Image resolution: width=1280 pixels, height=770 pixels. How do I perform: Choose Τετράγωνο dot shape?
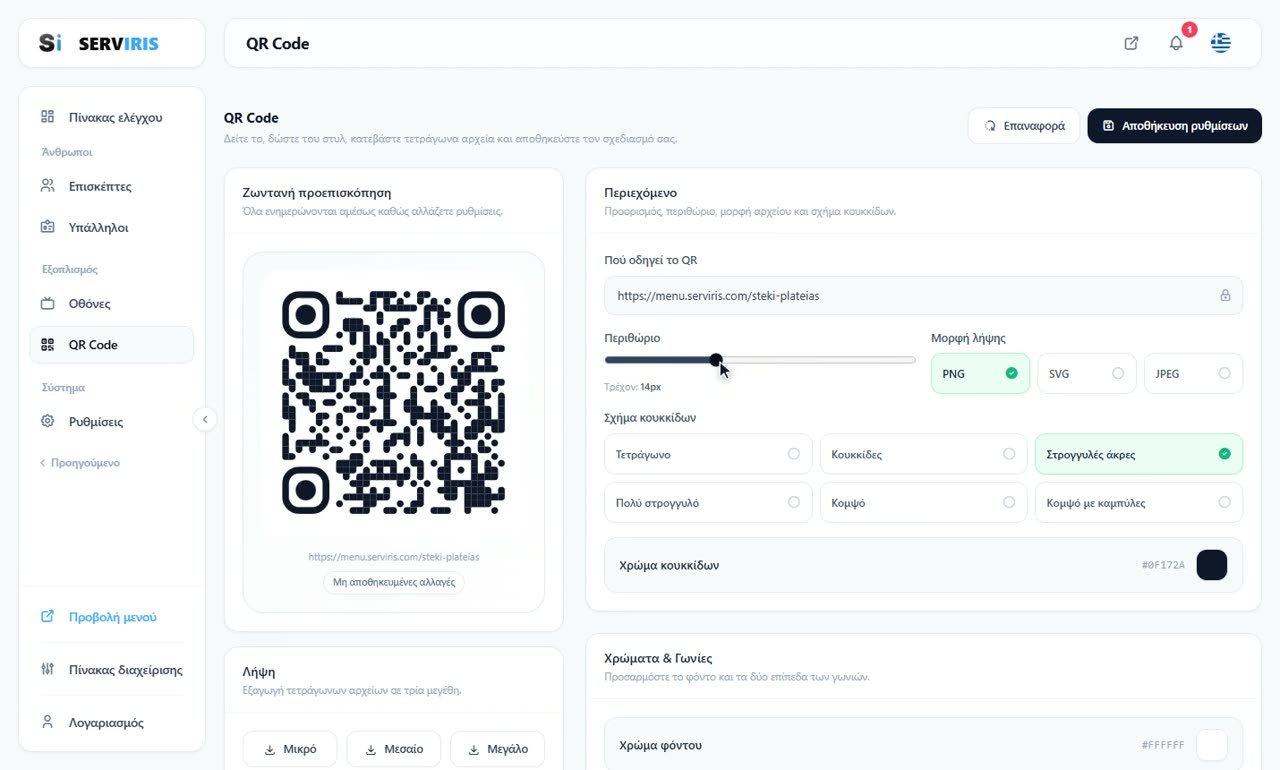point(708,454)
